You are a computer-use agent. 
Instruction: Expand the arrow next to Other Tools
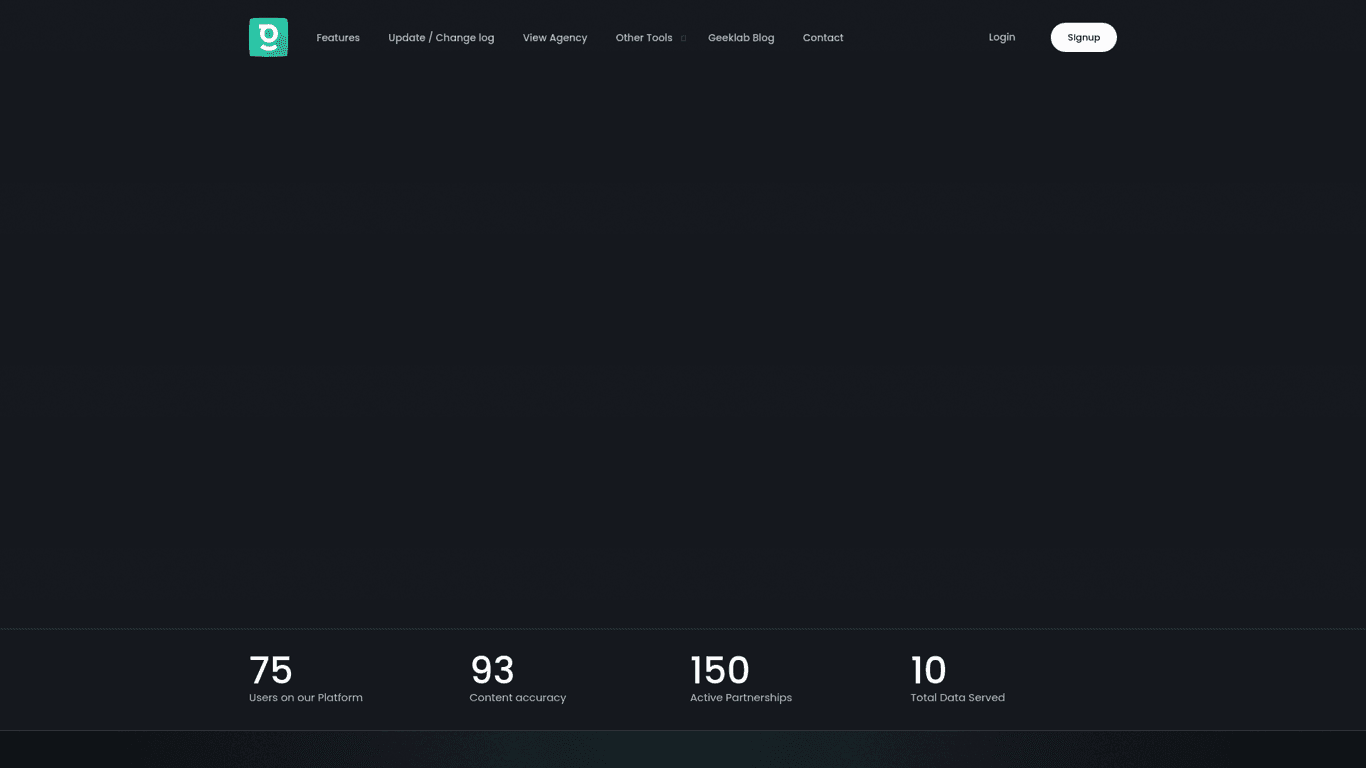[683, 38]
